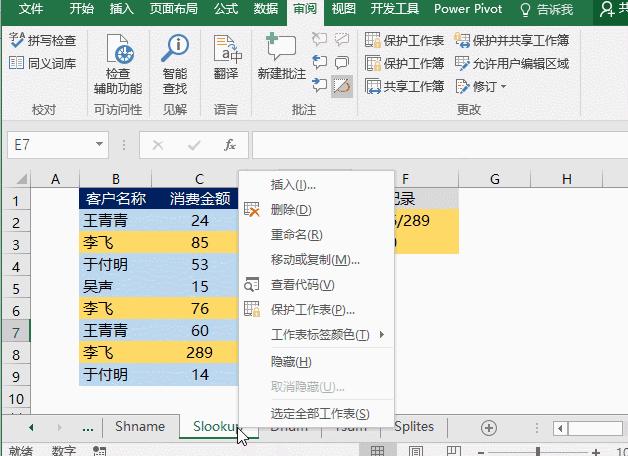Click the 客户名称 header cell
Viewport: 628px width, 456px height.
115,198
